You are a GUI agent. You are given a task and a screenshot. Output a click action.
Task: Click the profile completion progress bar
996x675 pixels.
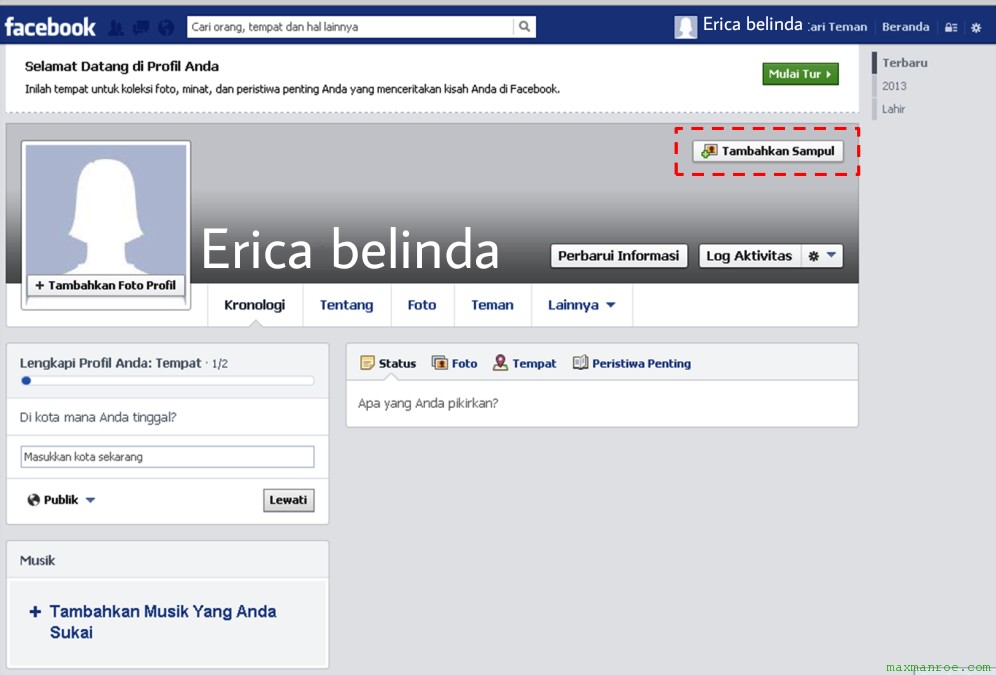coord(167,381)
